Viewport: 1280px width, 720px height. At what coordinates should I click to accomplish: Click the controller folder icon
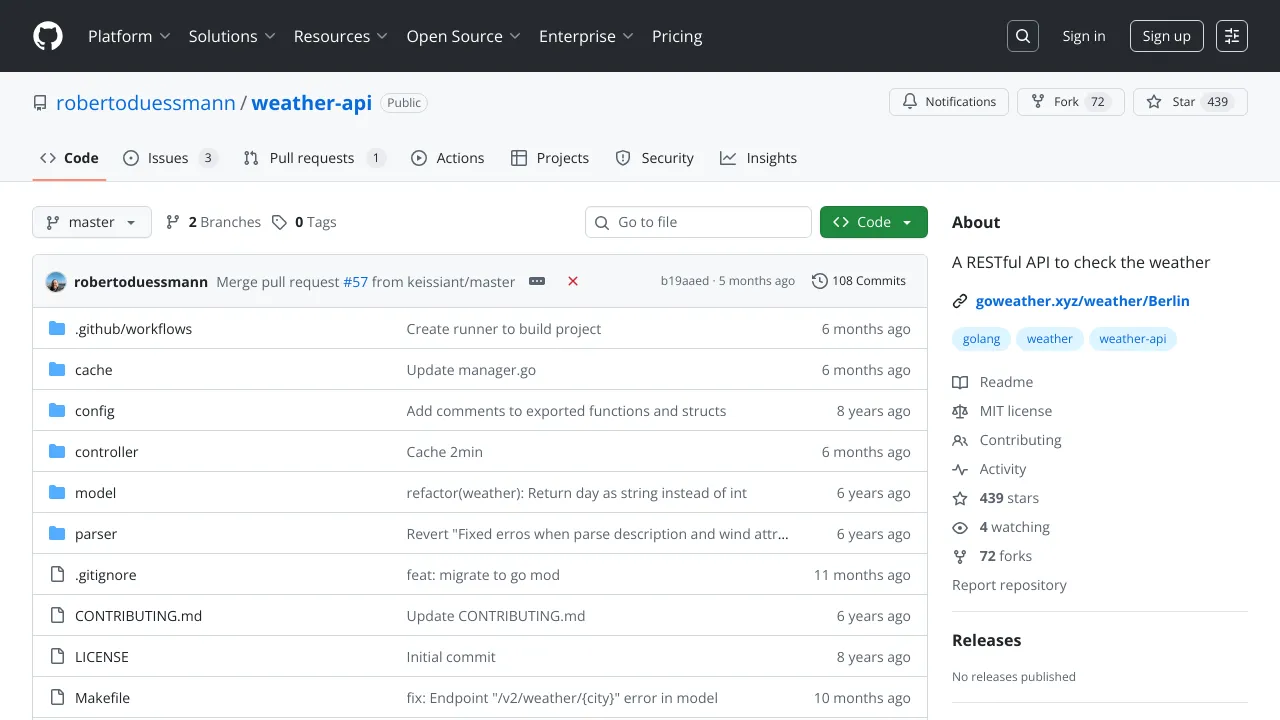[x=57, y=452]
